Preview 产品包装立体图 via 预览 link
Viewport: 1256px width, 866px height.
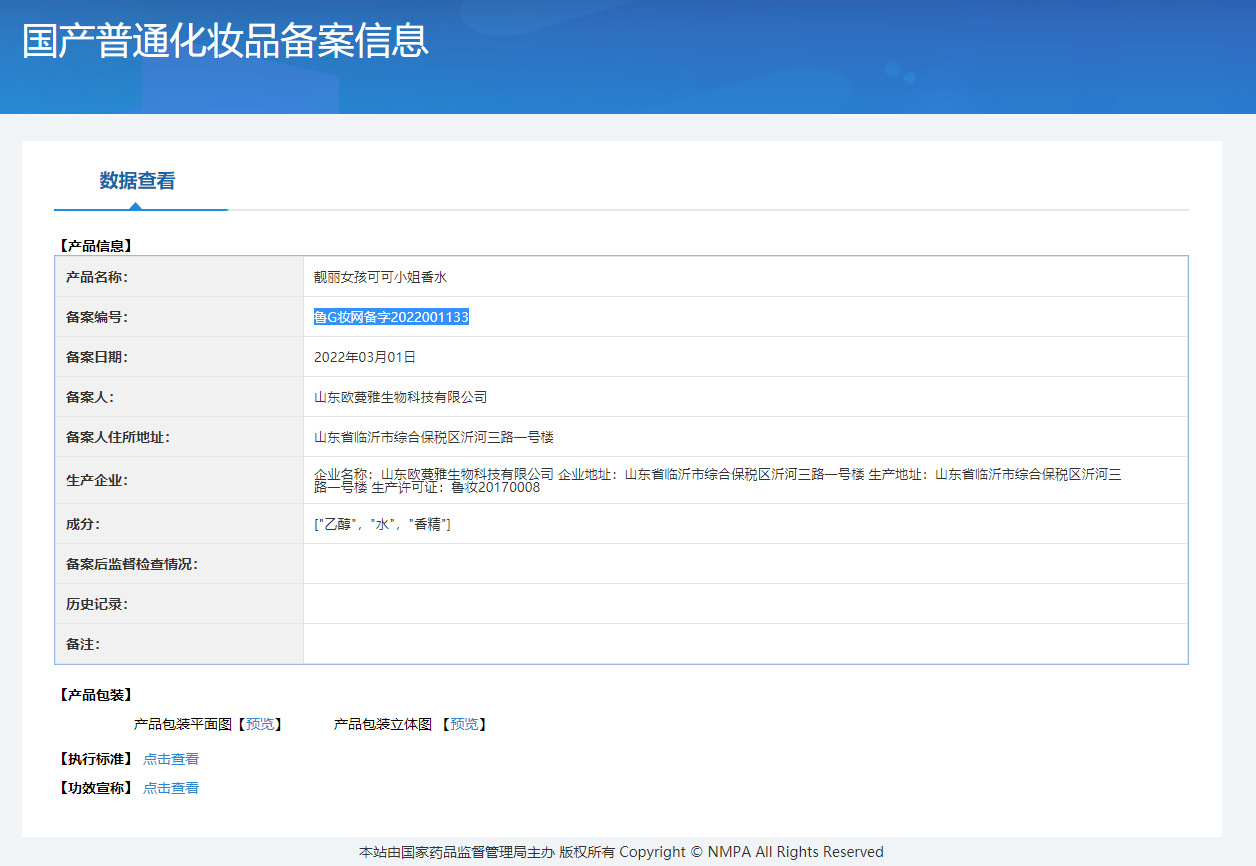464,724
